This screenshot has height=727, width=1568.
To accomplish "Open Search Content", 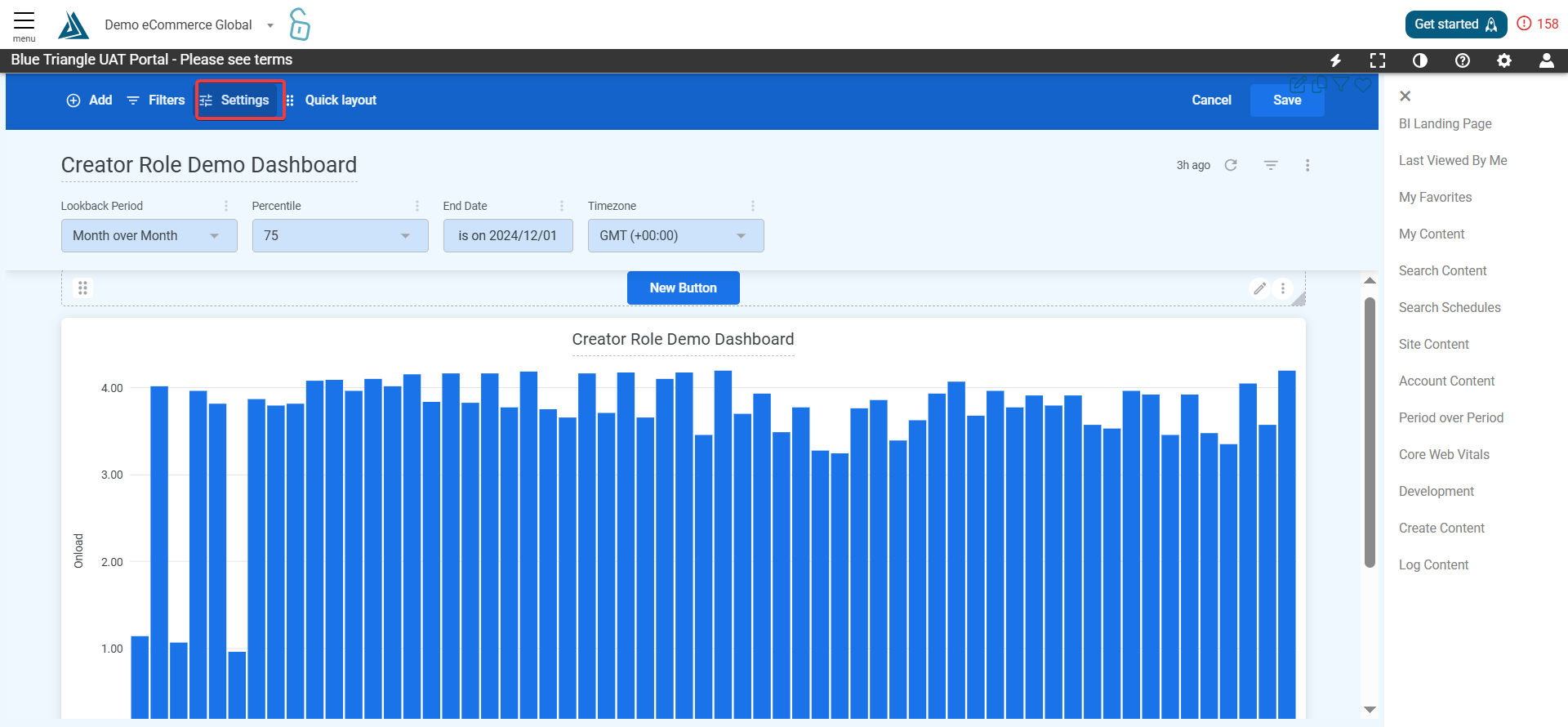I will 1442,271.
